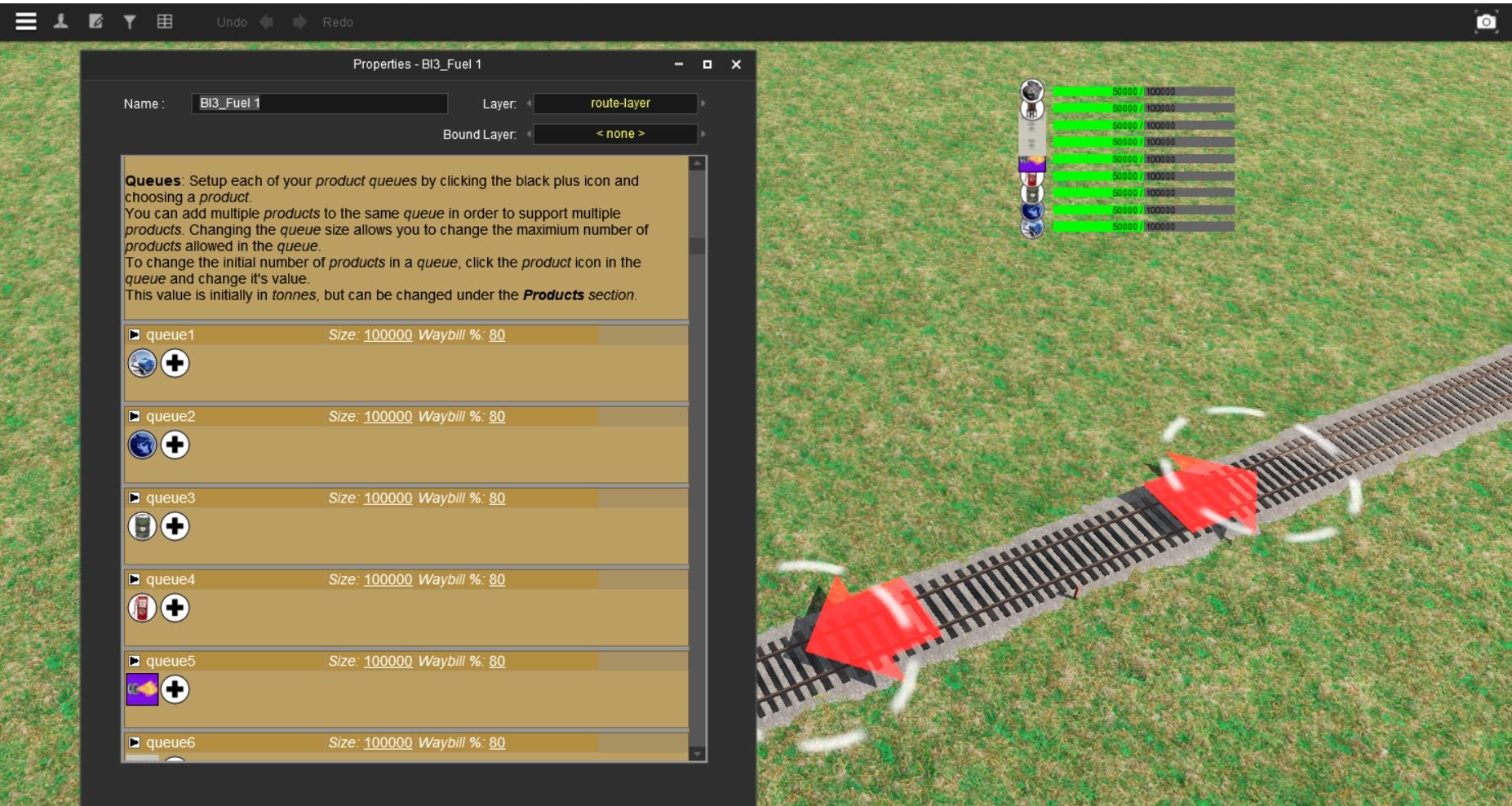Change Bound Layer with left arrow
This screenshot has width=1512, height=806.
coord(529,134)
